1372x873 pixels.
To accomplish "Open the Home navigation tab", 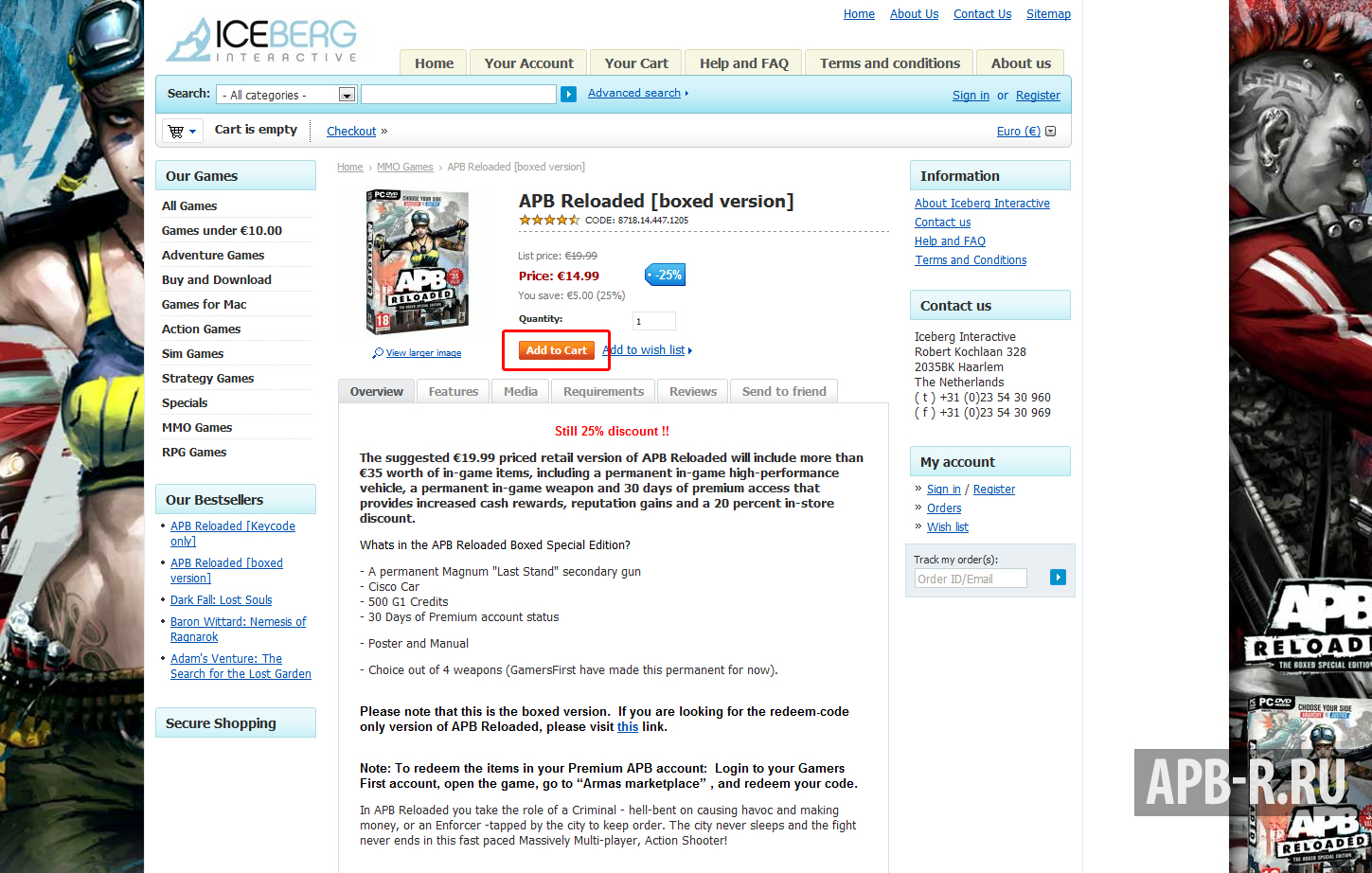I will (434, 63).
